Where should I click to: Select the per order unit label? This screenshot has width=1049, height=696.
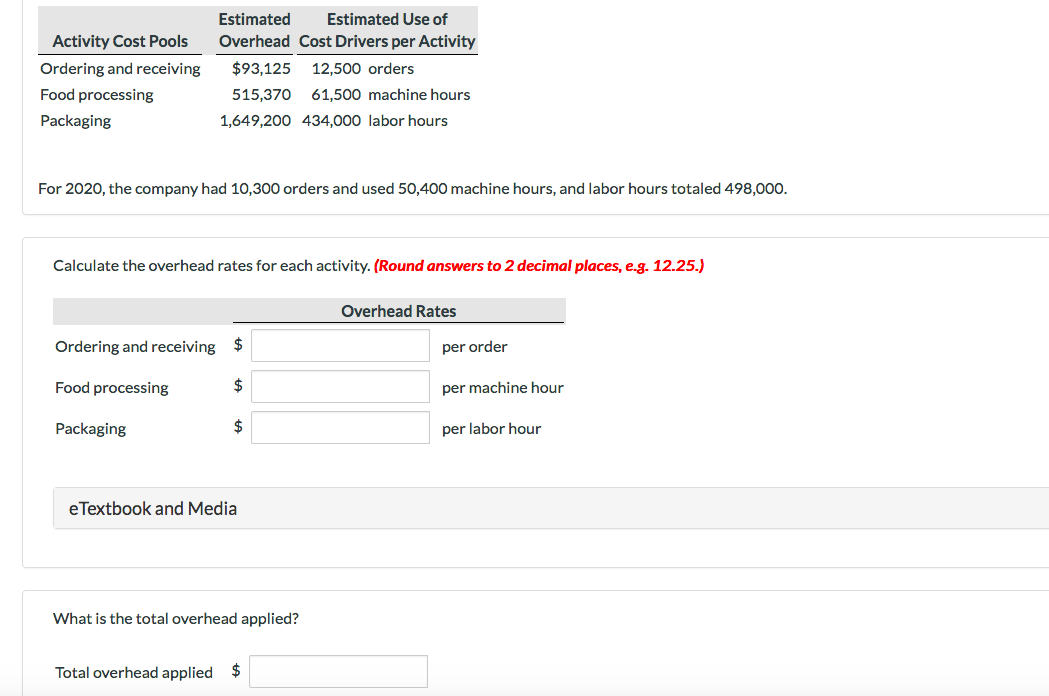point(474,346)
